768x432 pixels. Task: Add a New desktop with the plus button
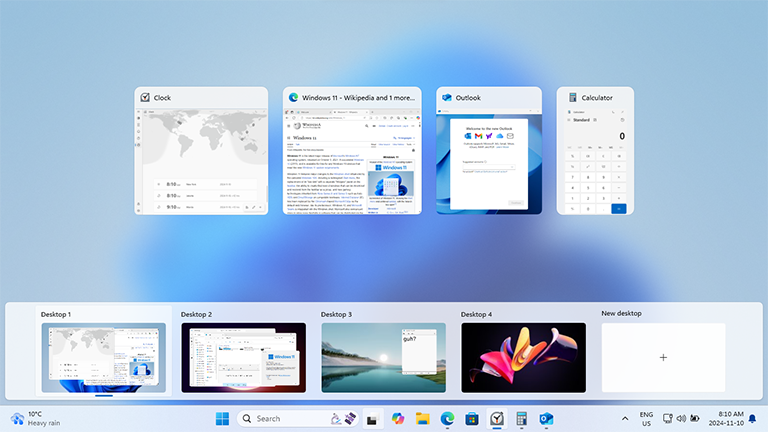point(663,357)
